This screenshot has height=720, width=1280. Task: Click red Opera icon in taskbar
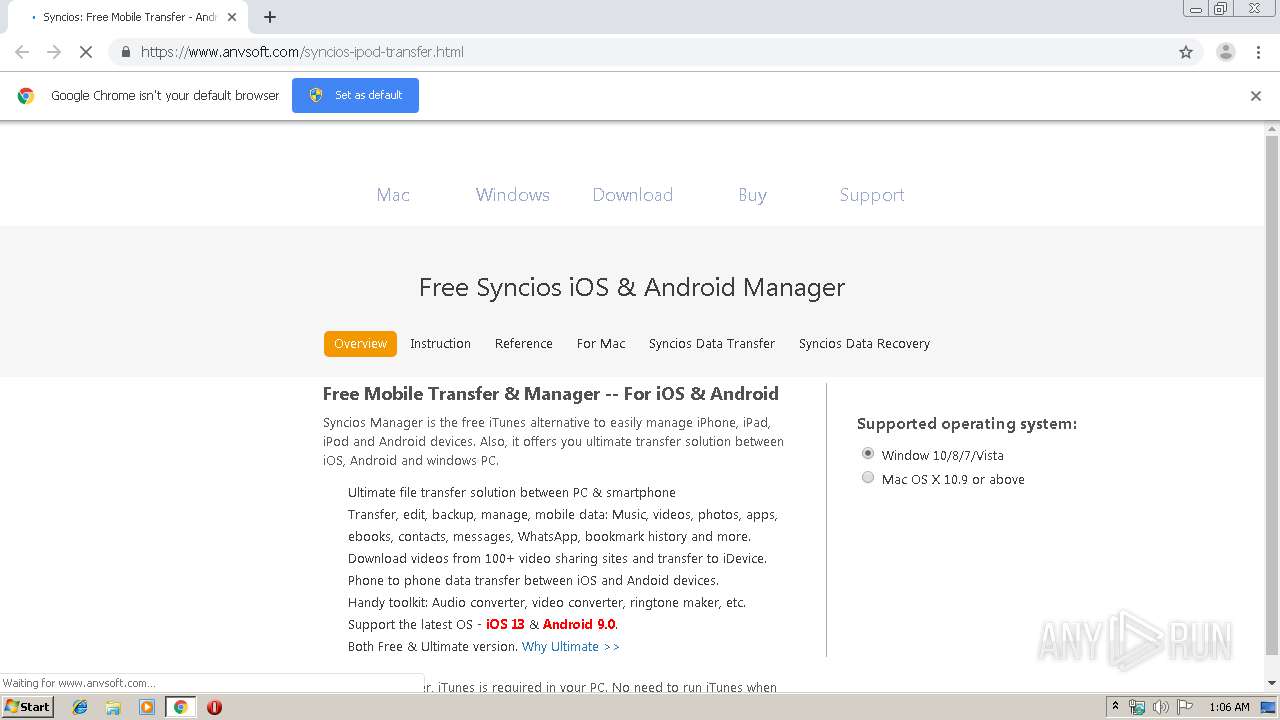coord(214,707)
